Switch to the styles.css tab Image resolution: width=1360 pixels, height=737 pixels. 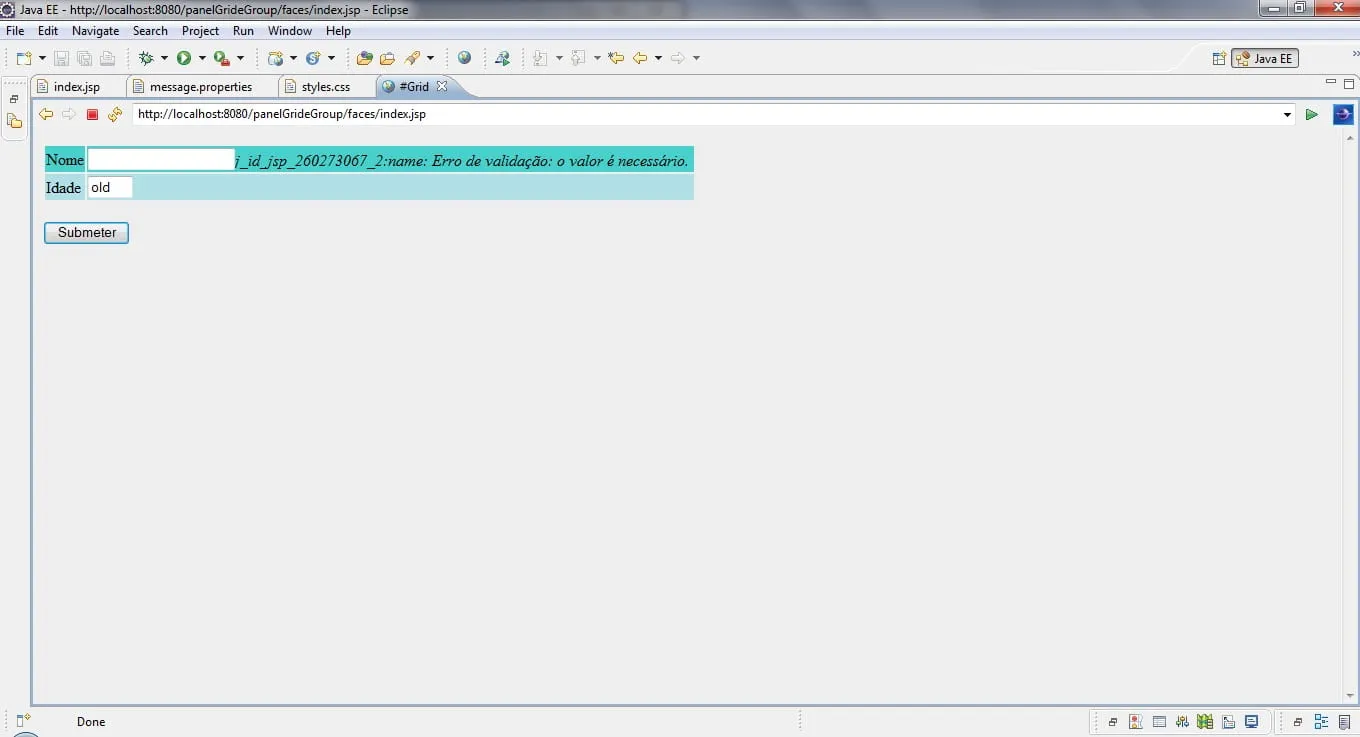pos(326,87)
